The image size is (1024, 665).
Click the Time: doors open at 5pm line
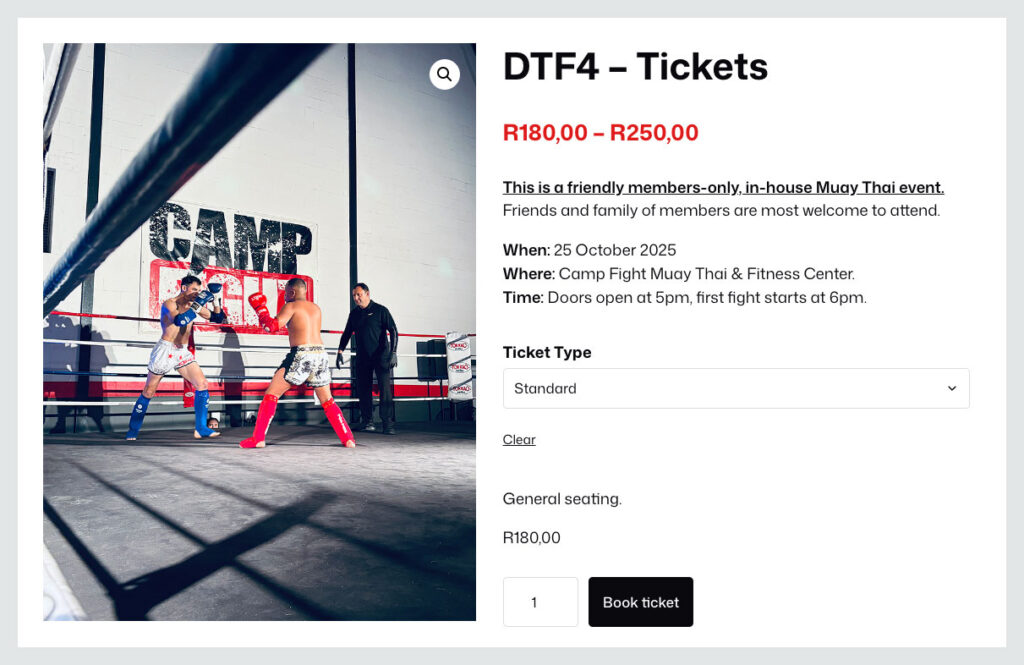pyautogui.click(x=685, y=297)
